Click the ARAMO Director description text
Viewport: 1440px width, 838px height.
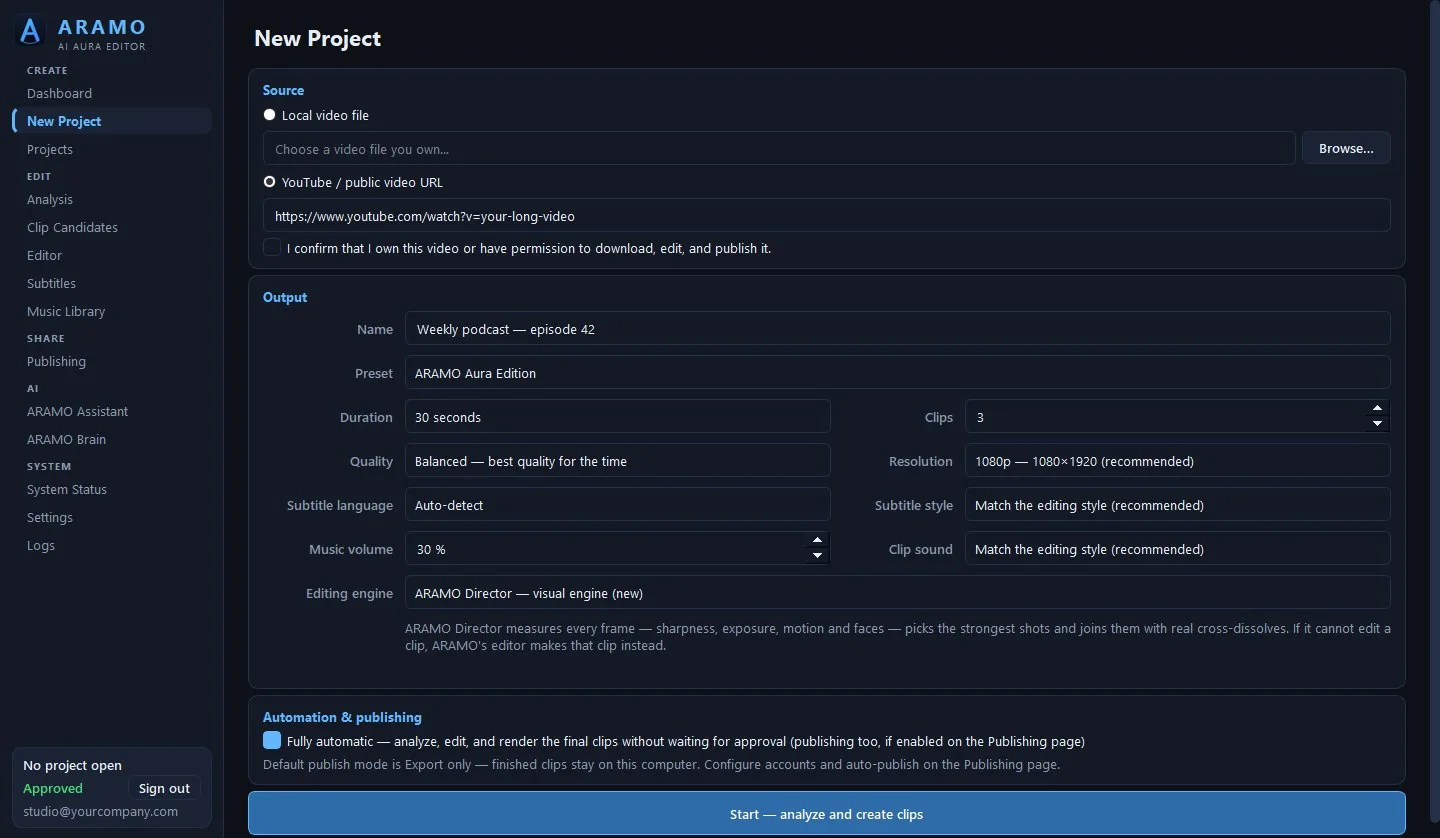tap(897, 637)
